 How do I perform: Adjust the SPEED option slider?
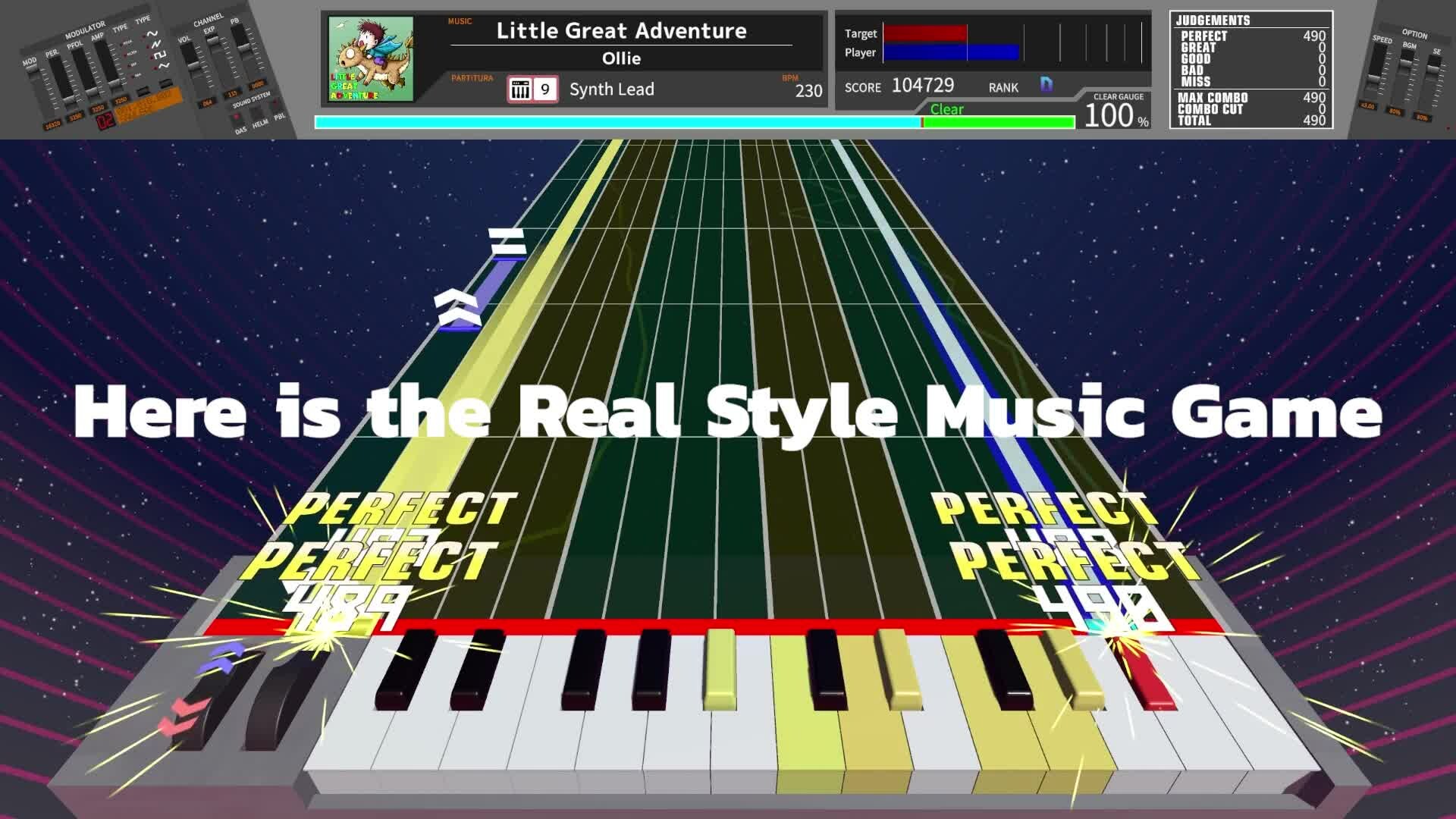1373,77
